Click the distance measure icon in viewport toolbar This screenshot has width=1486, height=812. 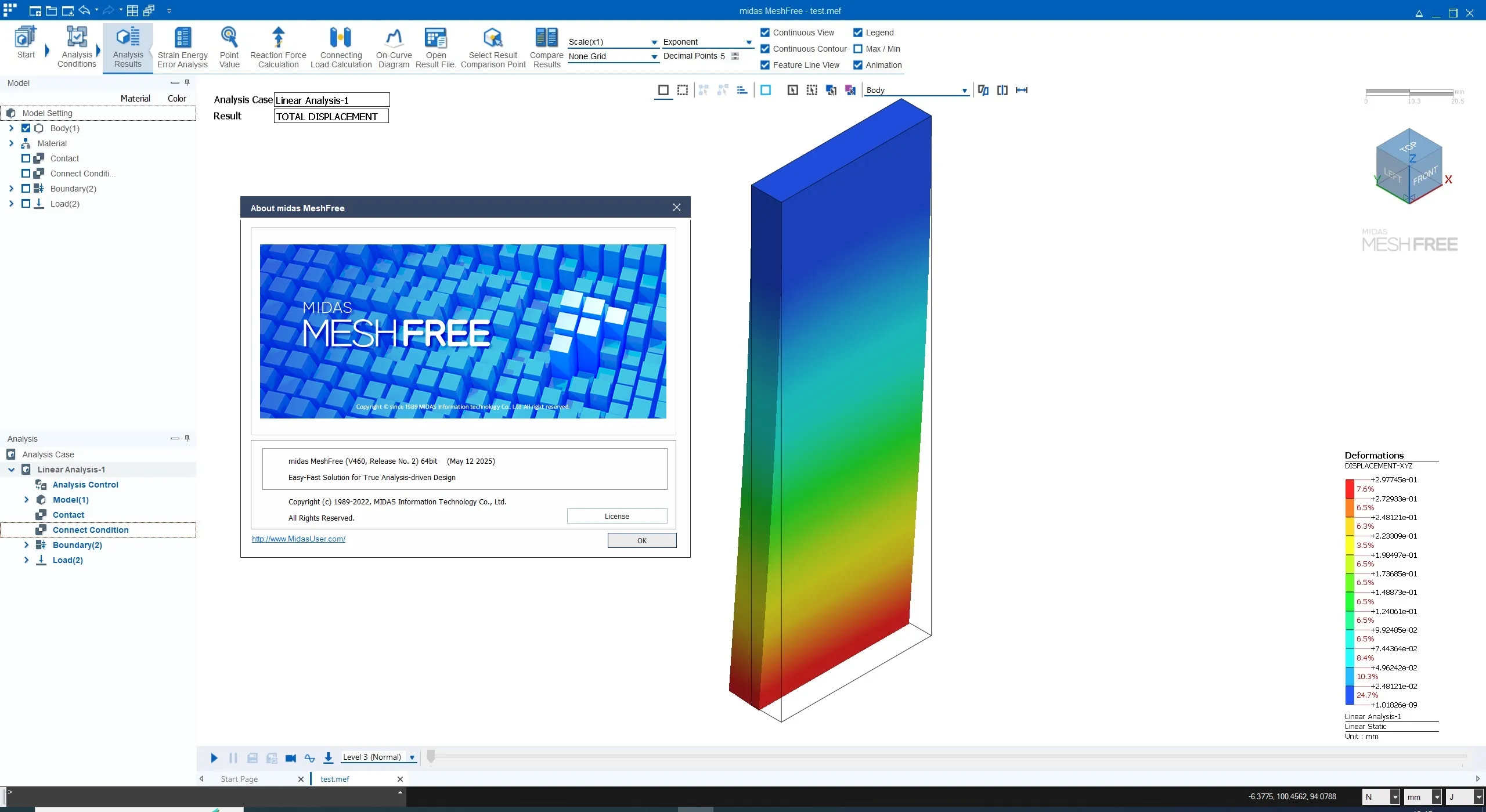point(1022,90)
